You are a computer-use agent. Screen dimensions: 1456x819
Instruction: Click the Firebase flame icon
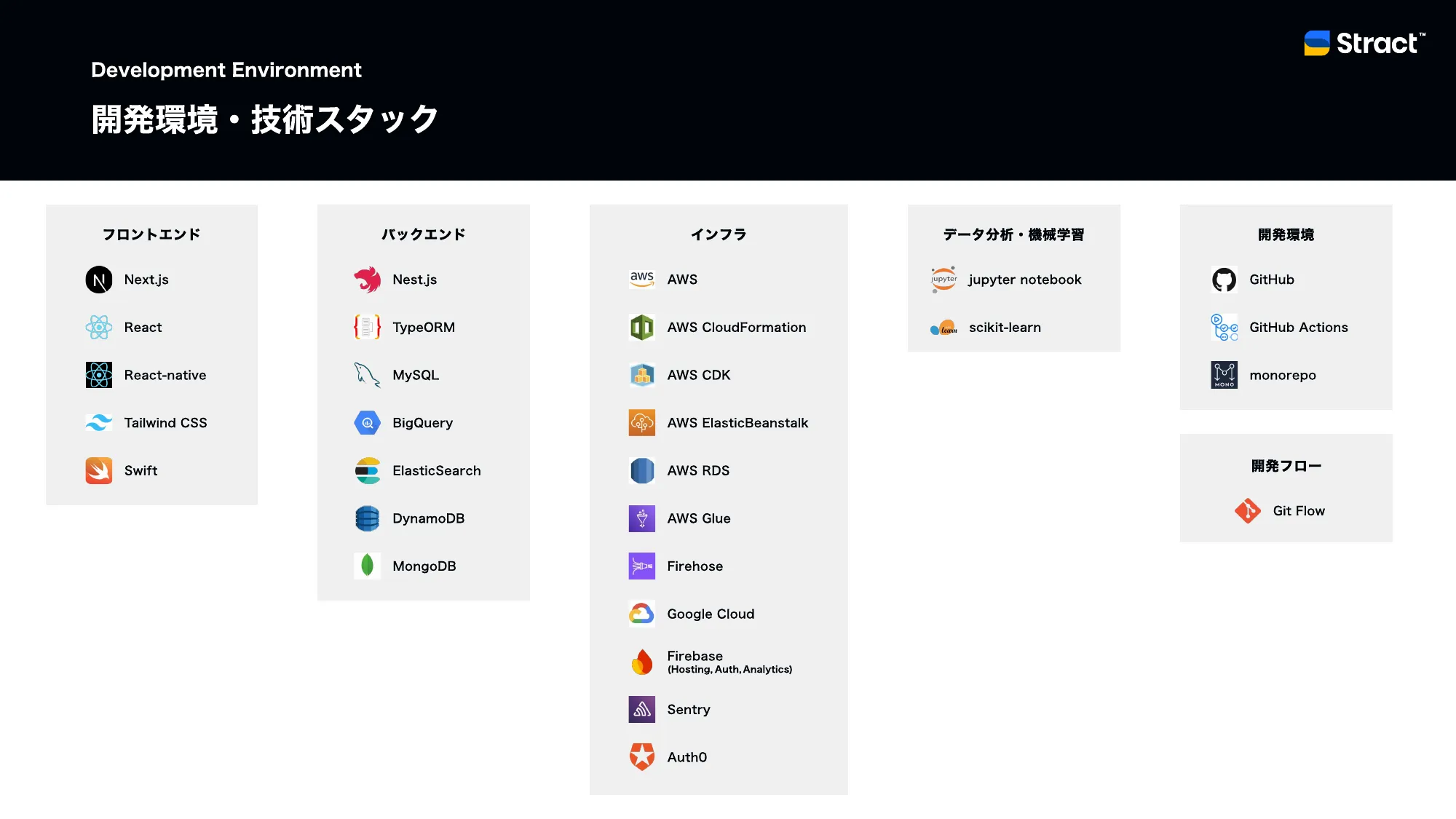point(642,662)
